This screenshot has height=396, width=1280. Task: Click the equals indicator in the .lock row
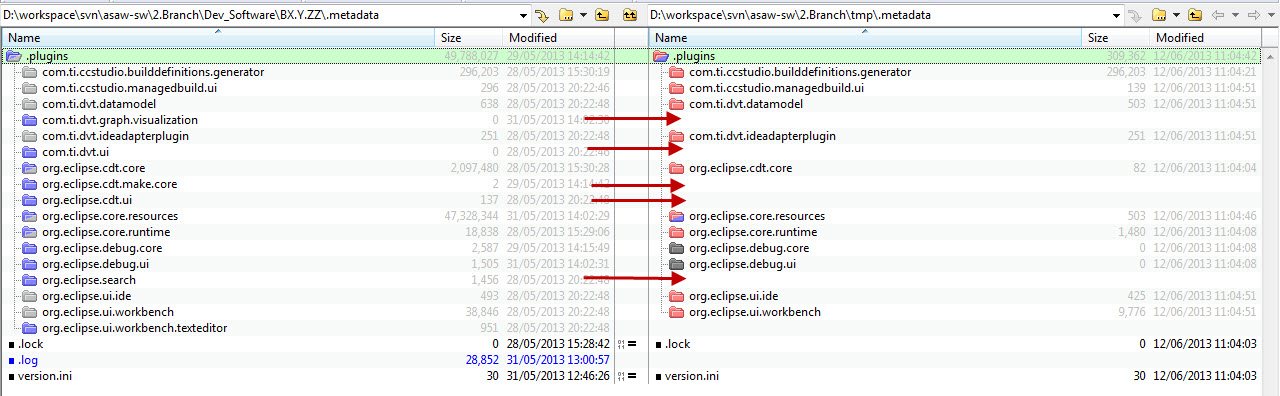click(631, 344)
